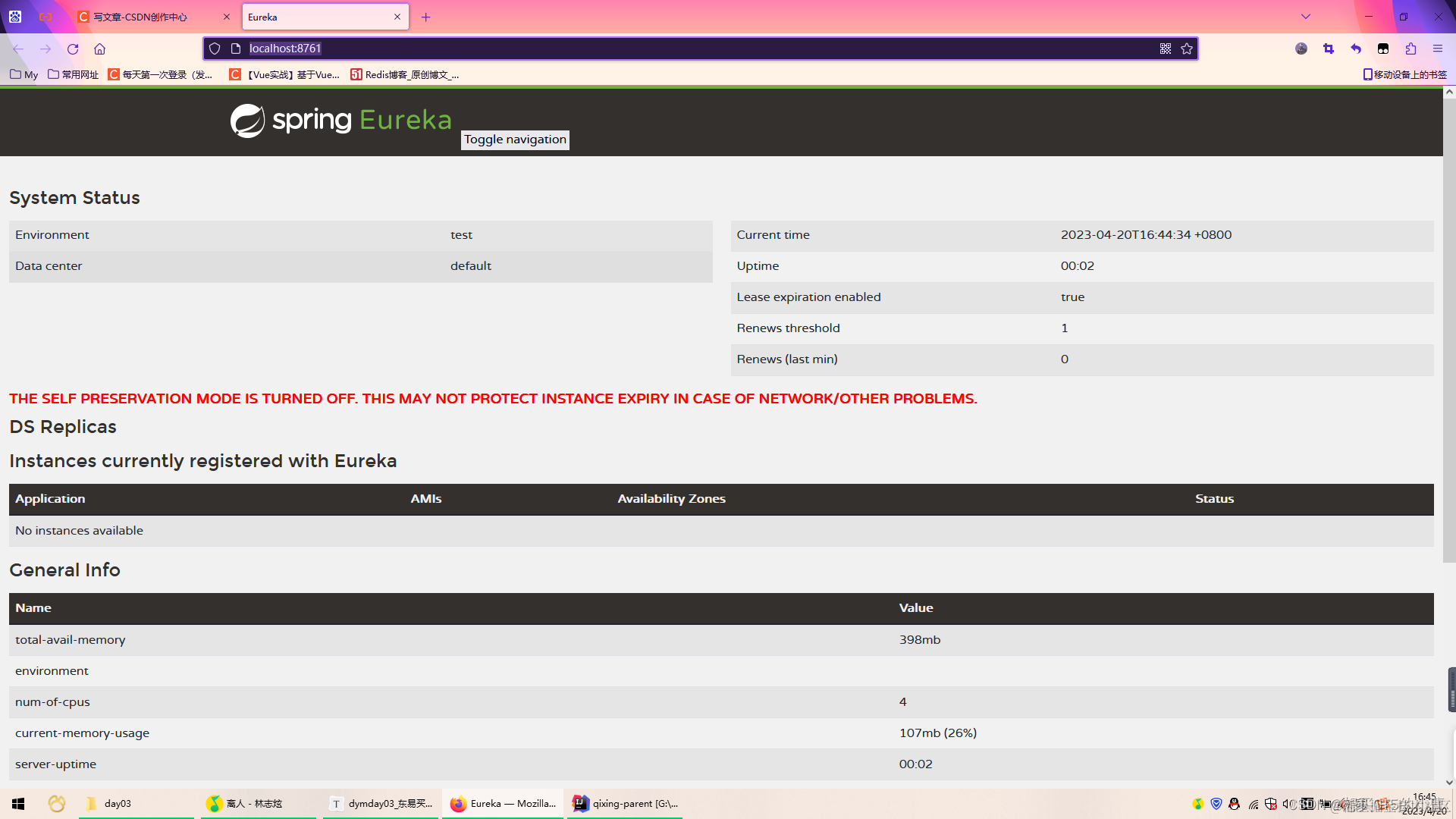Open qixing-parent IntelliJ window in taskbar
The image size is (1456, 819).
pos(626,804)
